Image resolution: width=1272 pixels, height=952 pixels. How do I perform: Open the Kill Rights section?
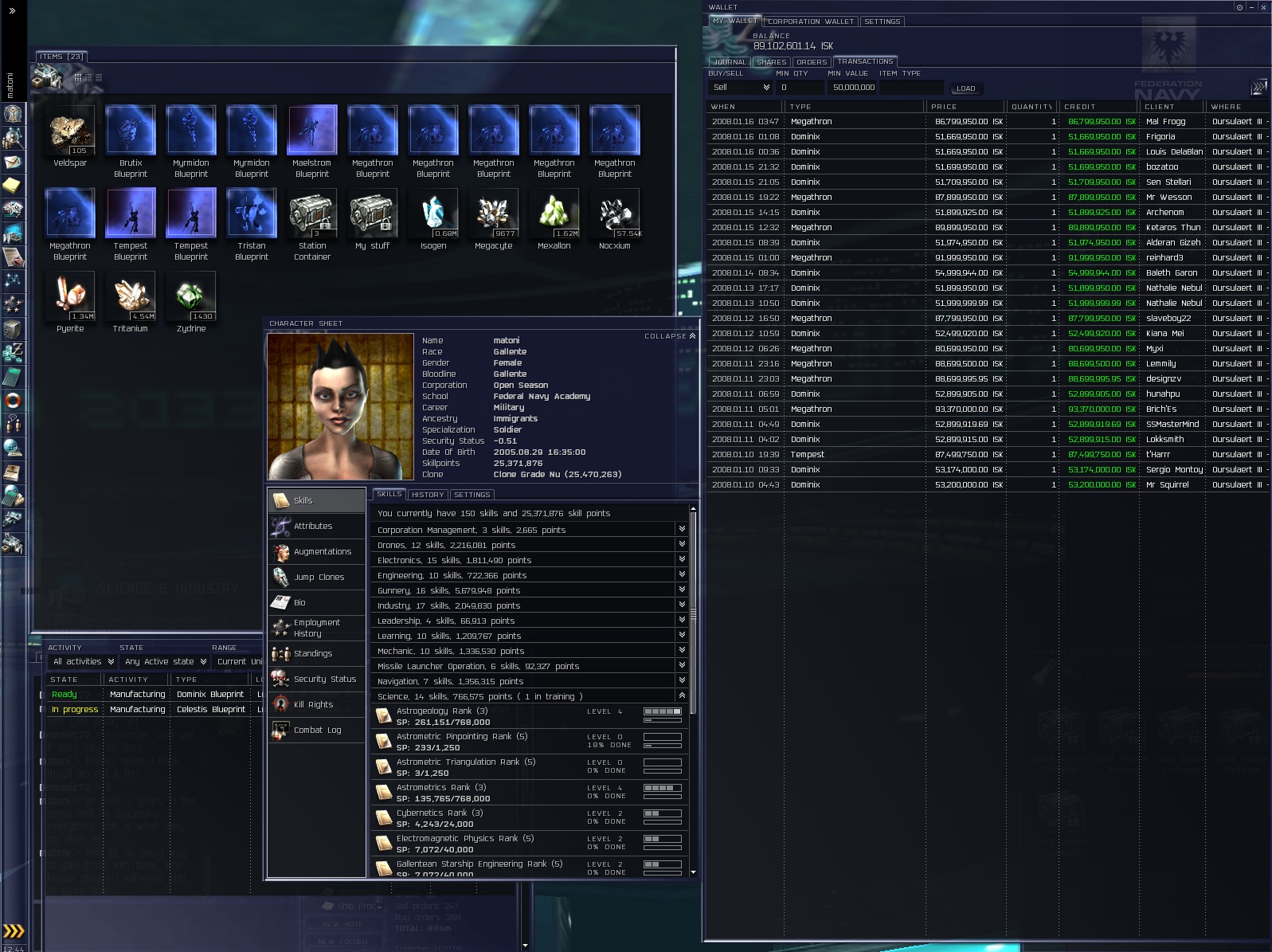tap(316, 704)
